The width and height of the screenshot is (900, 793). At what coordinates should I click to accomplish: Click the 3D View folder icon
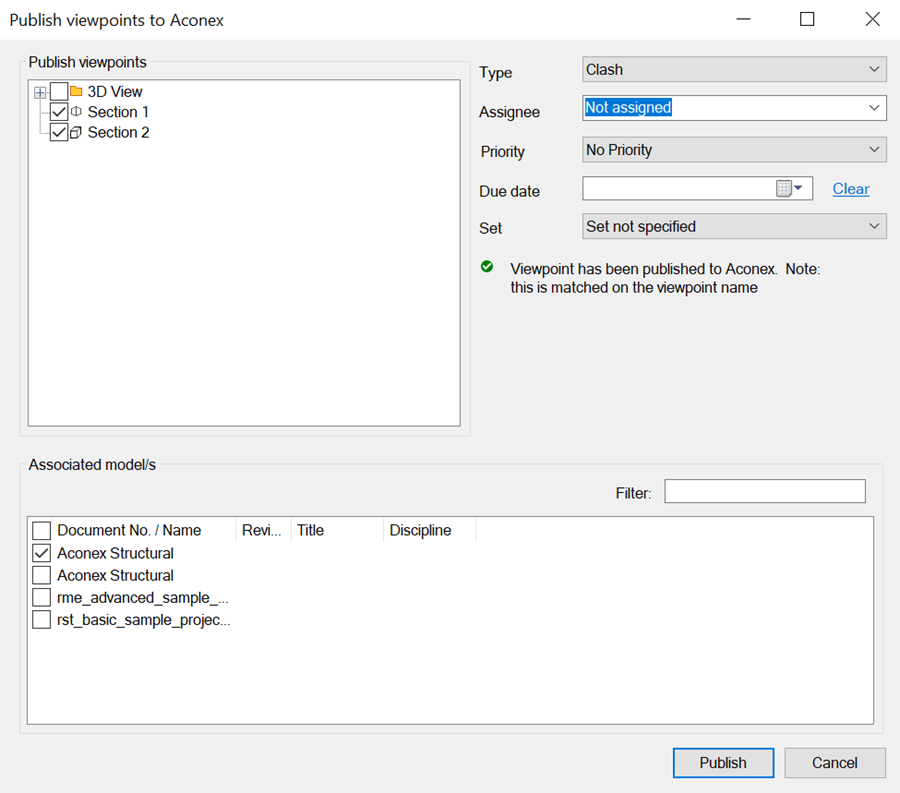(x=76, y=91)
